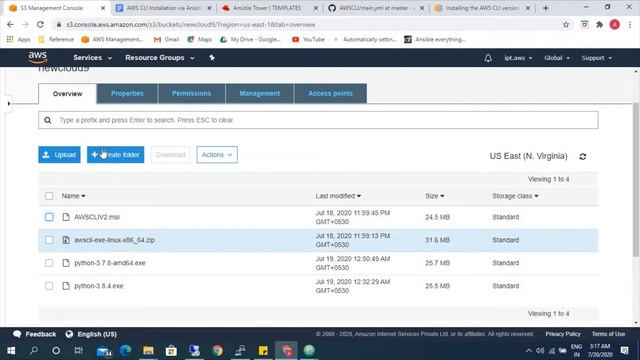
Task: Click the browser address bar URL
Action: pos(191,24)
